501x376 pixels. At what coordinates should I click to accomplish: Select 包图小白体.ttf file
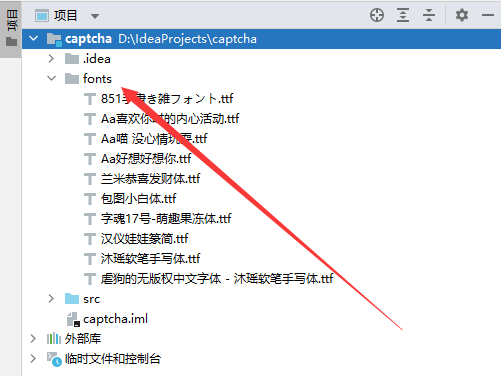click(139, 199)
